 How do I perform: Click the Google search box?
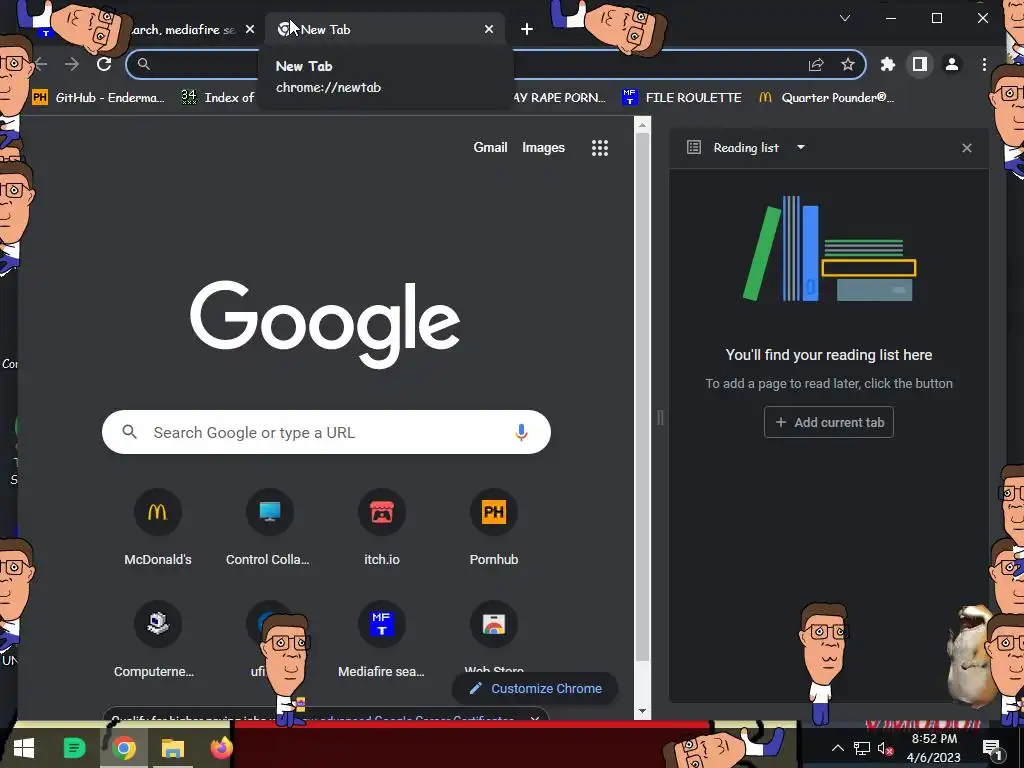coord(326,432)
